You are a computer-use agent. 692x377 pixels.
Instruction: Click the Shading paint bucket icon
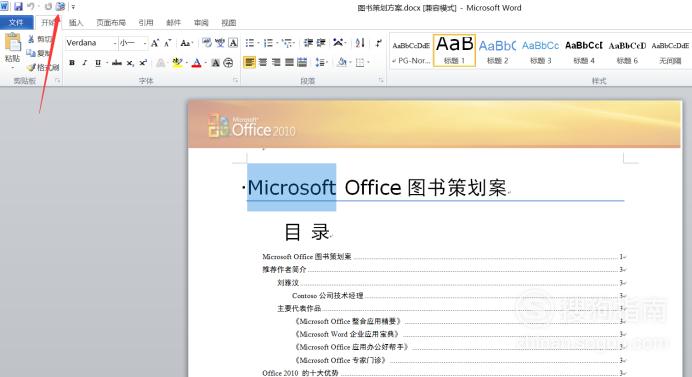(342, 62)
